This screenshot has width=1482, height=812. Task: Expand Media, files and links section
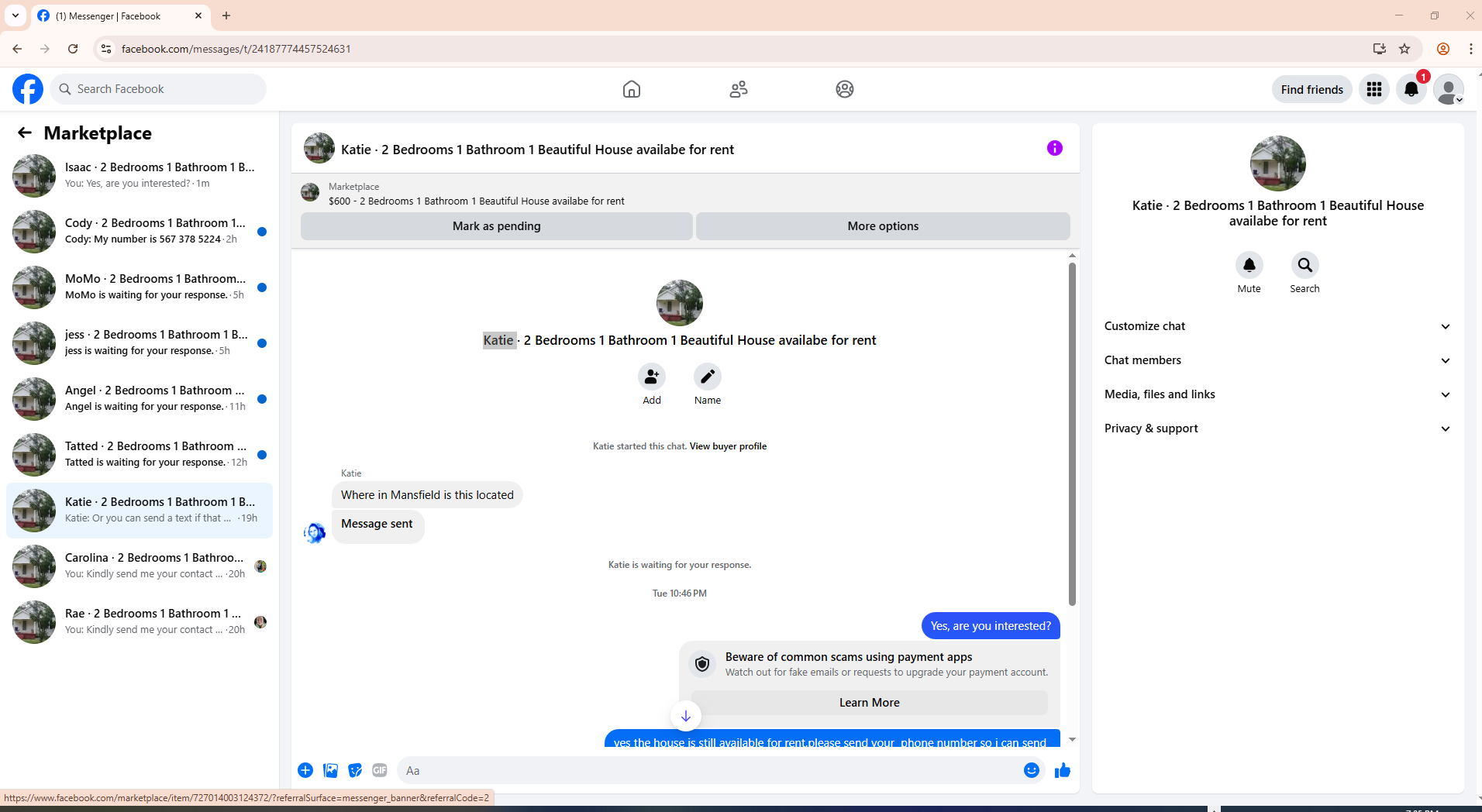click(1277, 394)
